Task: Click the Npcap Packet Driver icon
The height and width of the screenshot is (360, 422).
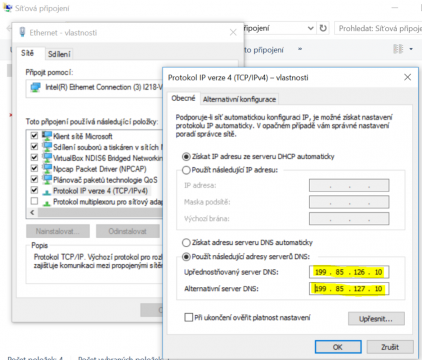Action: (47, 169)
